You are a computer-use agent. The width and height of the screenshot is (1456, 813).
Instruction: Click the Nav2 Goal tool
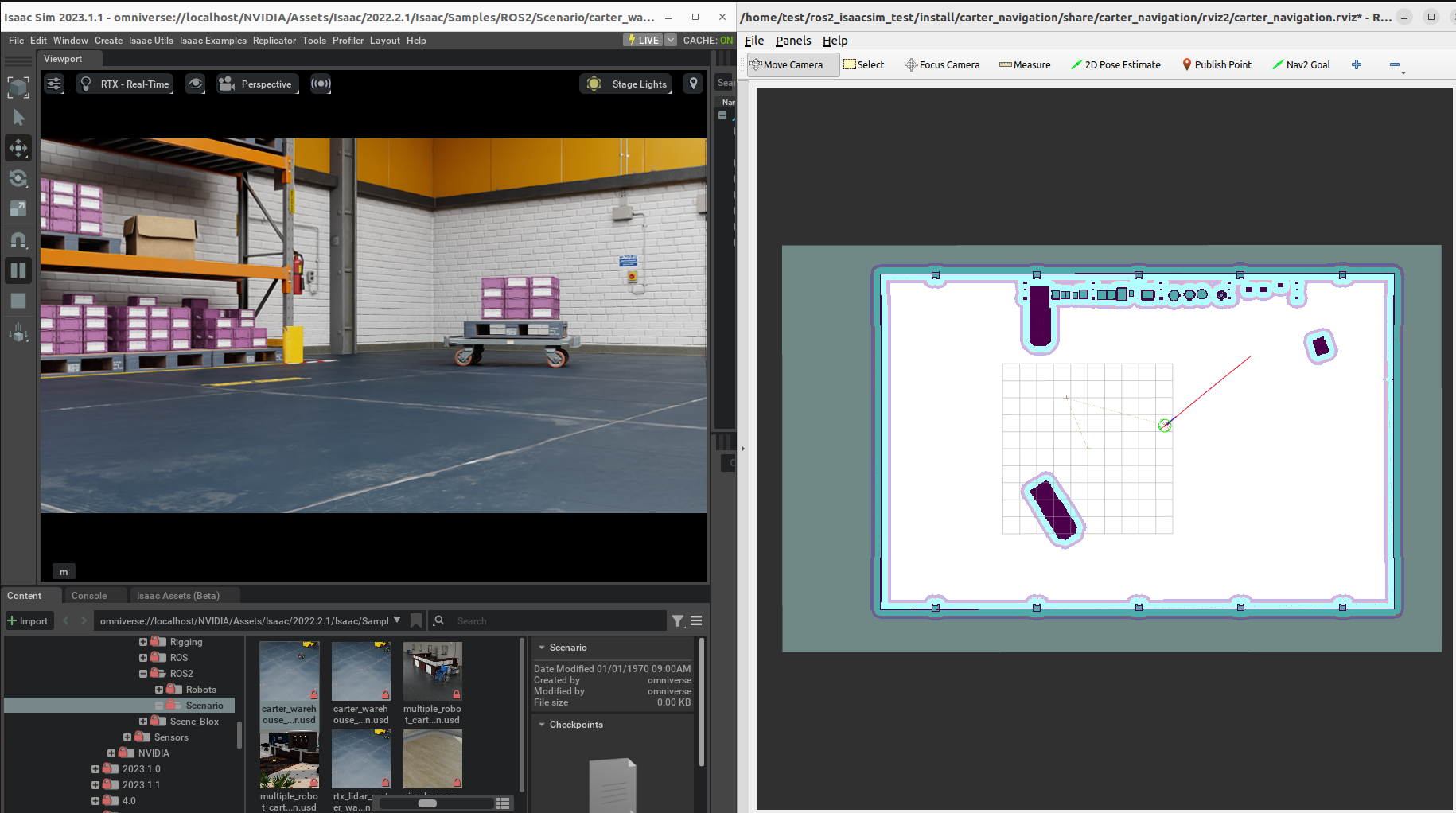click(1301, 65)
